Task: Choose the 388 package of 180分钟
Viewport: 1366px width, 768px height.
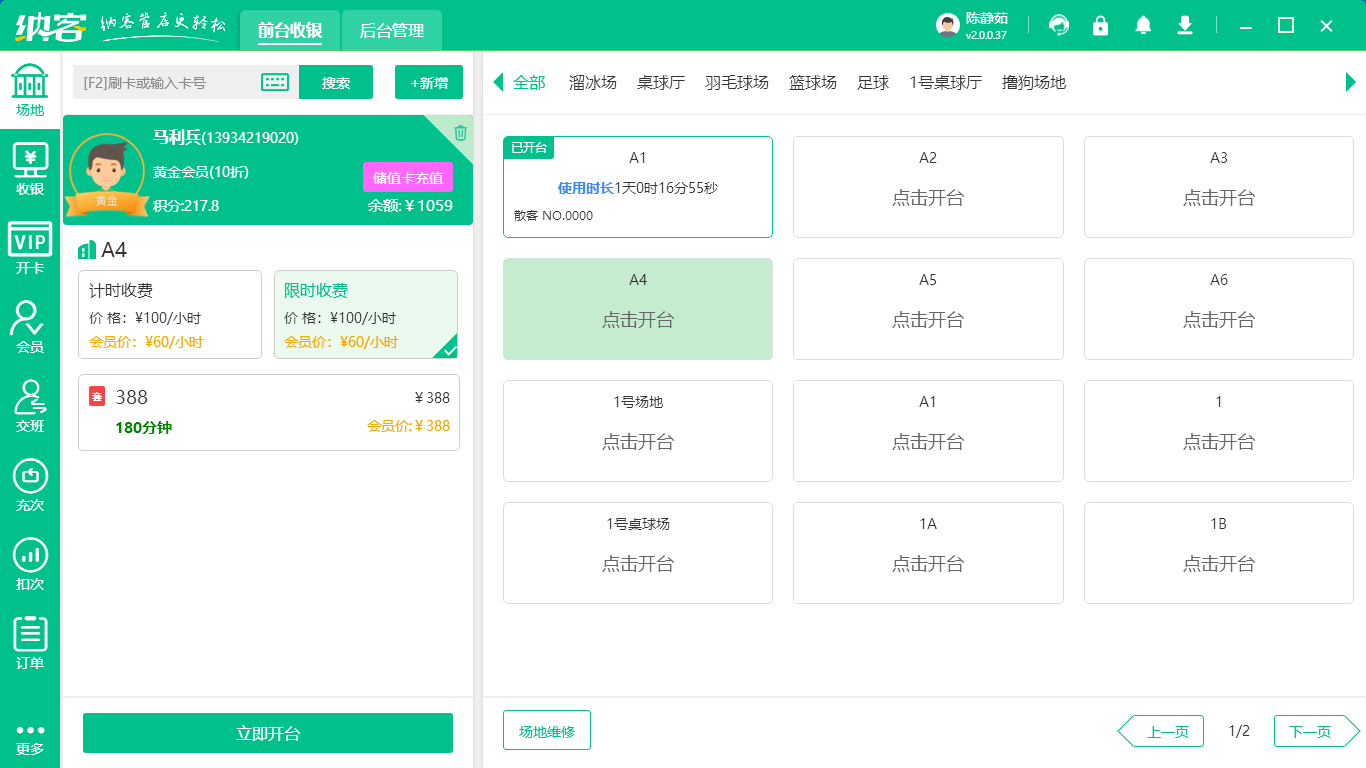Action: click(269, 412)
